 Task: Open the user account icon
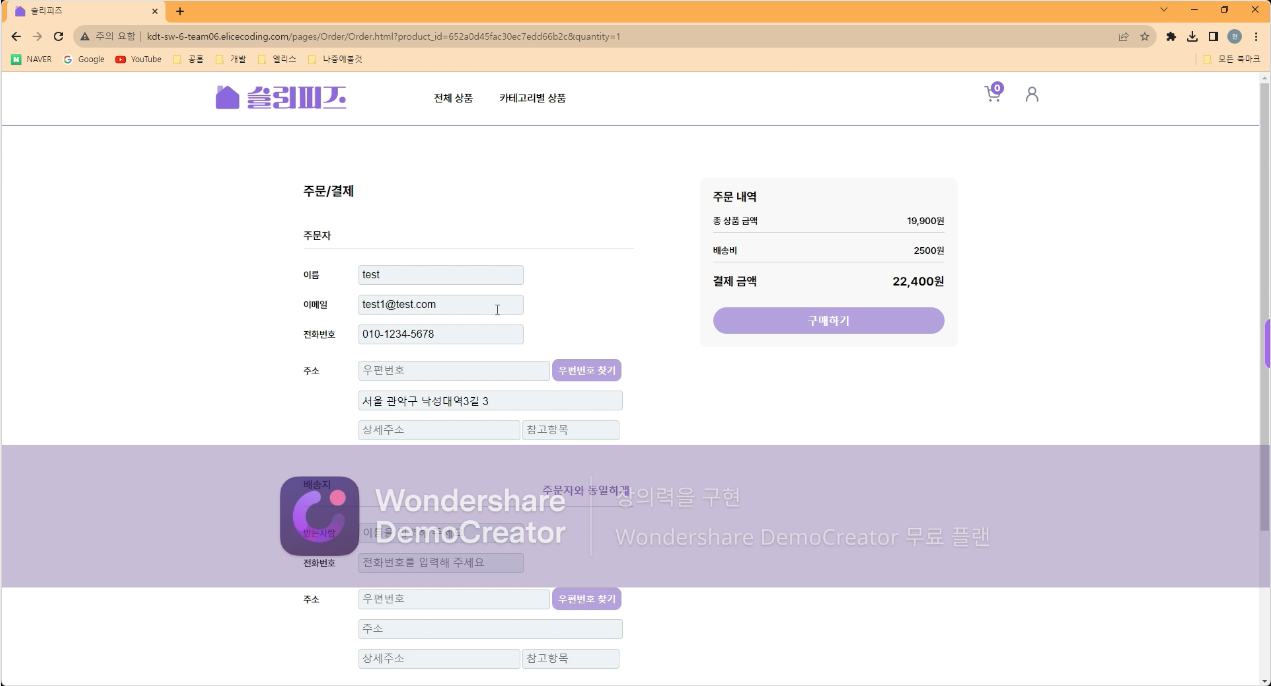[1032, 94]
